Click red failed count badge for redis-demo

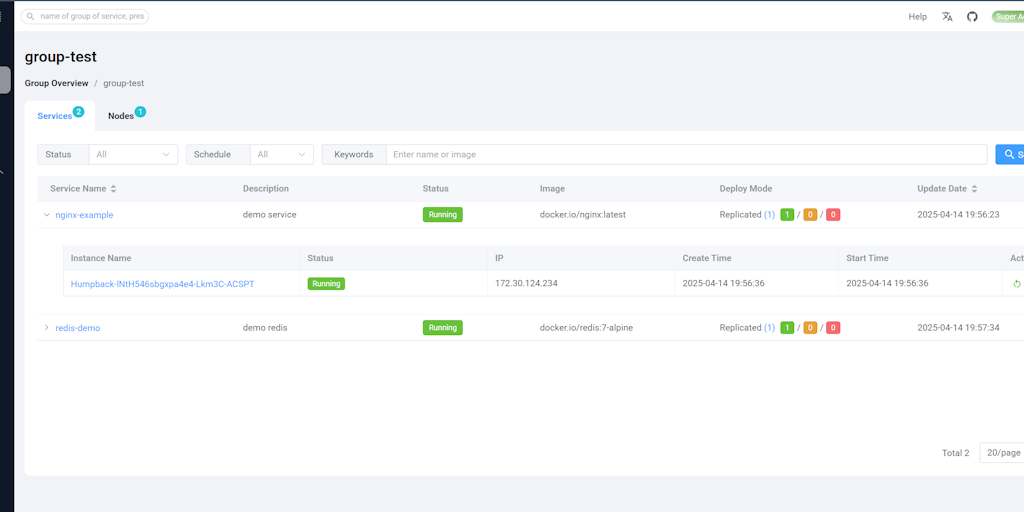(833, 328)
